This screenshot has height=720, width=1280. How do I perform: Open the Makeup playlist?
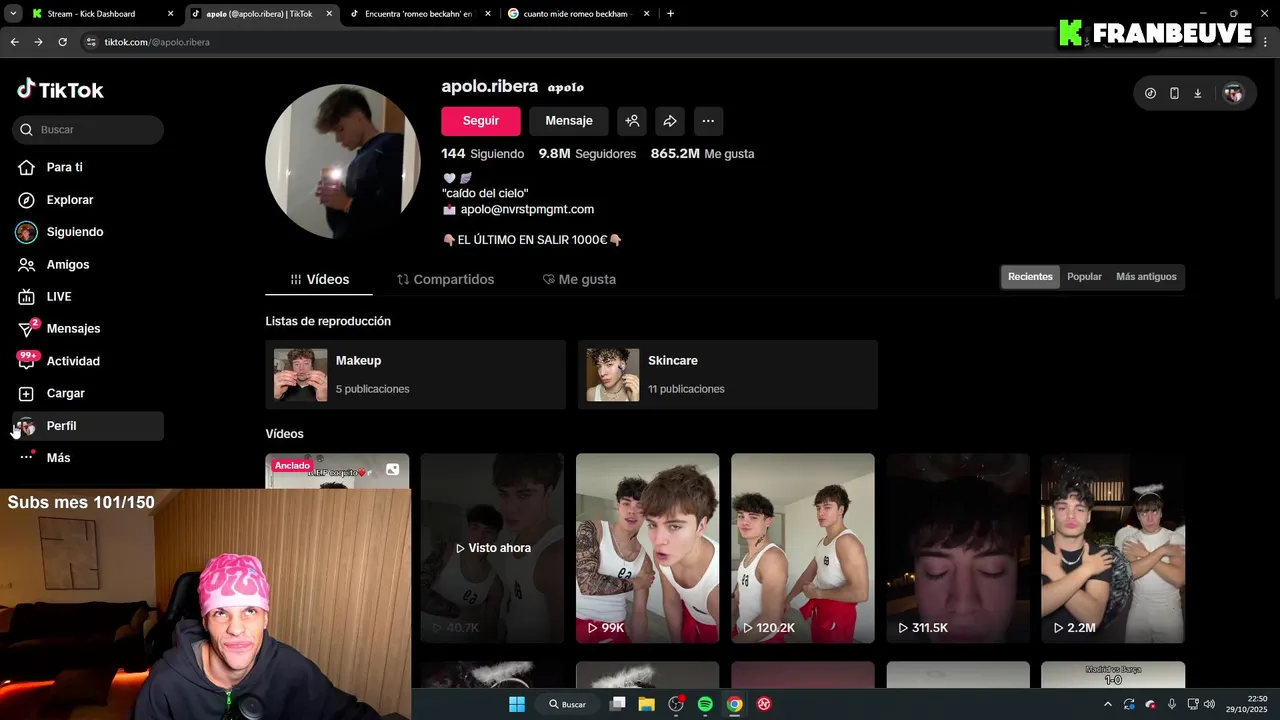pyautogui.click(x=415, y=375)
